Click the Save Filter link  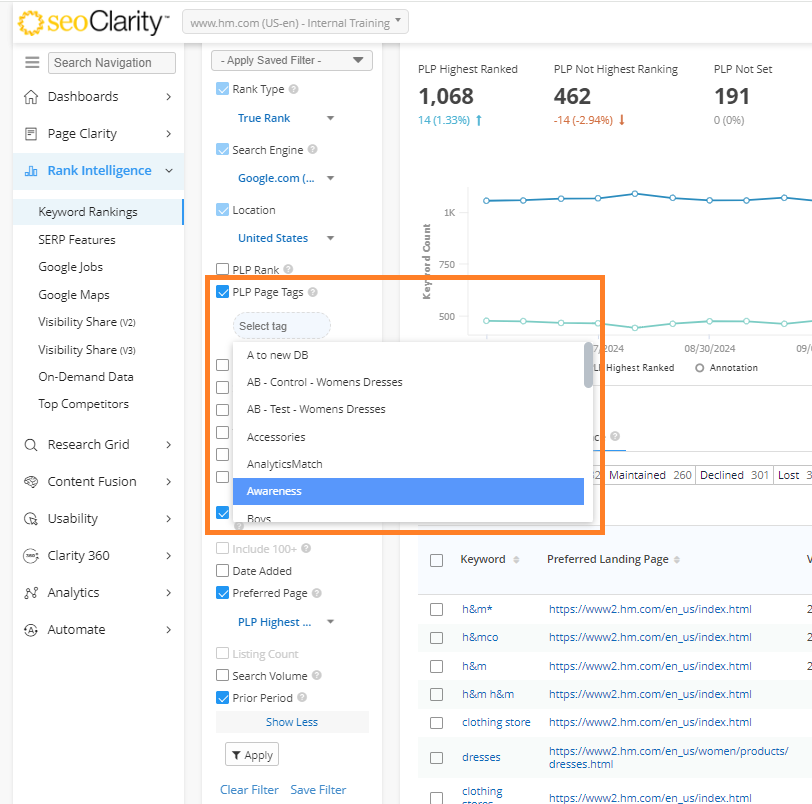[318, 790]
